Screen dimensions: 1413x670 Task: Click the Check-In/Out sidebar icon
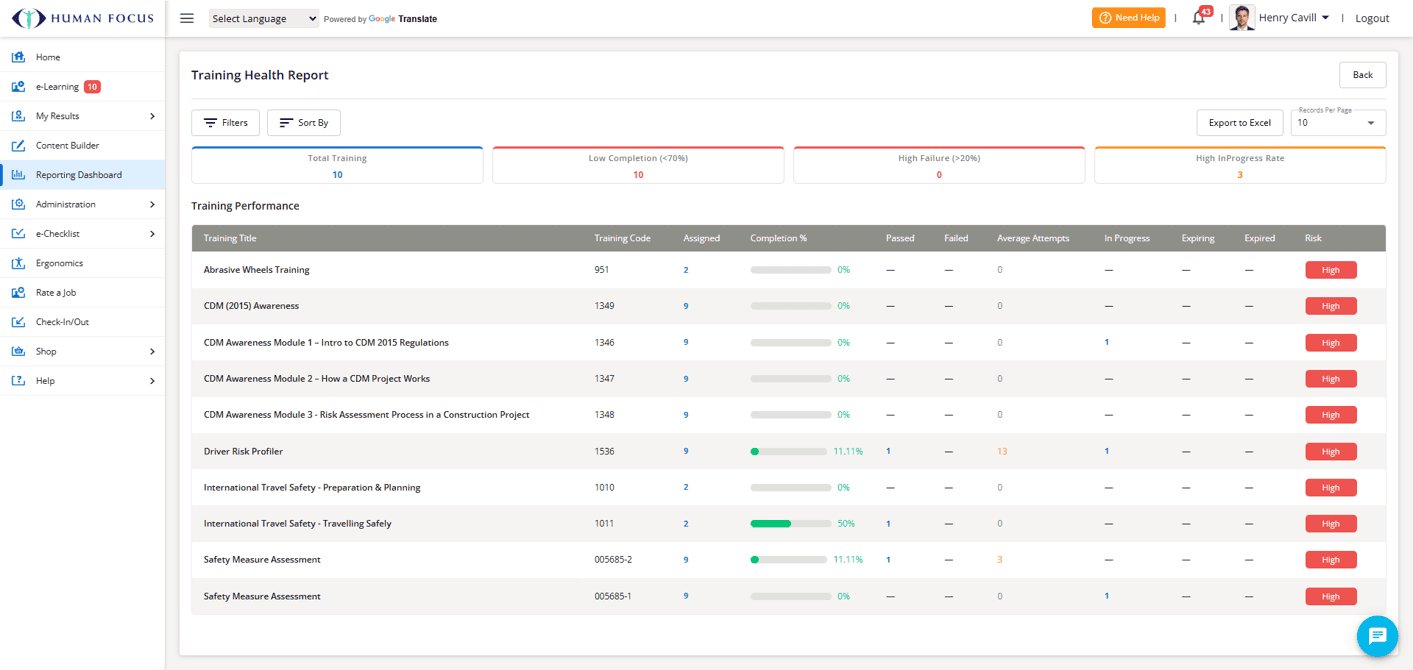click(x=18, y=322)
